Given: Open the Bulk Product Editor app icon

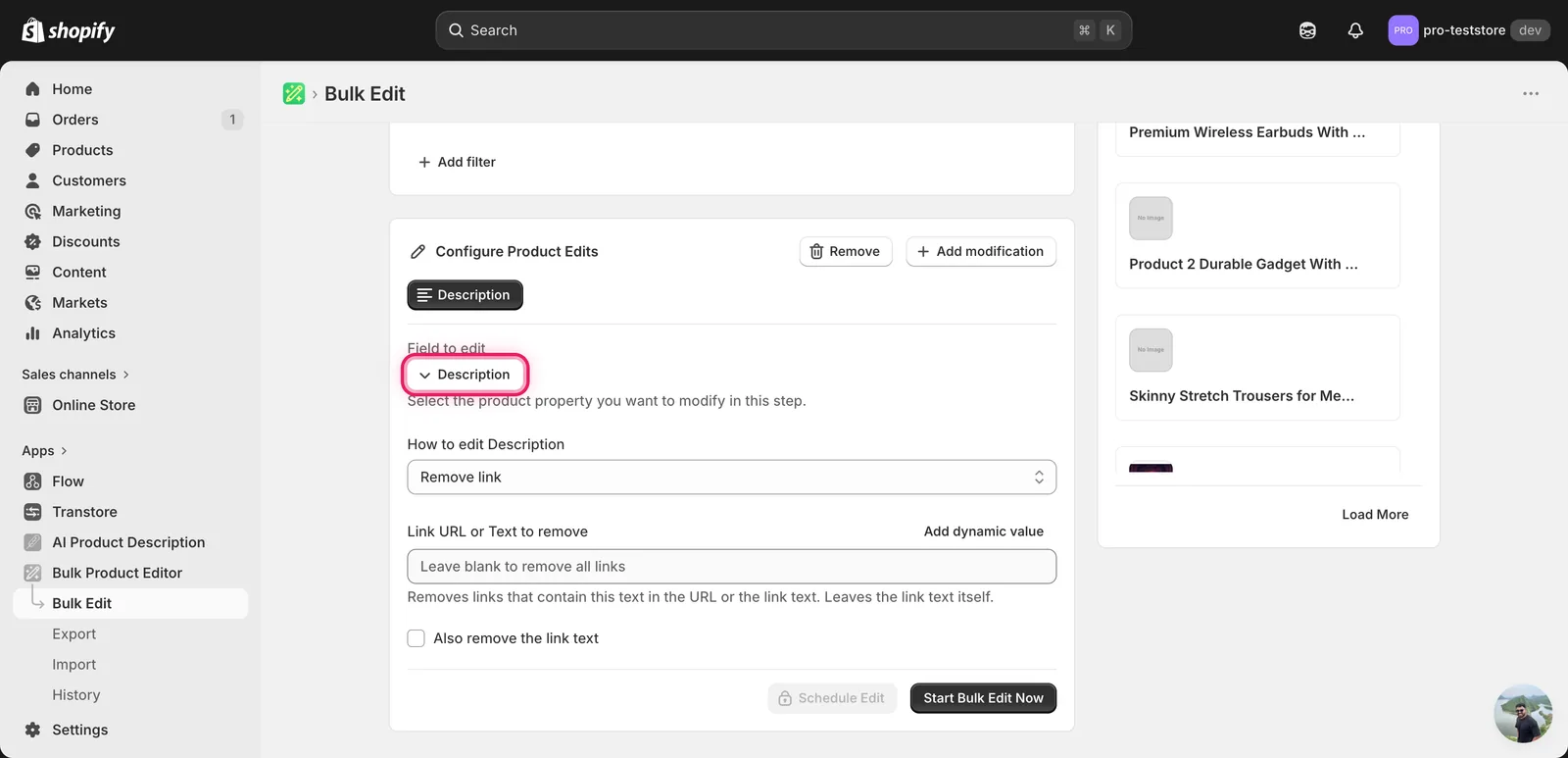Looking at the screenshot, I should tap(32, 573).
